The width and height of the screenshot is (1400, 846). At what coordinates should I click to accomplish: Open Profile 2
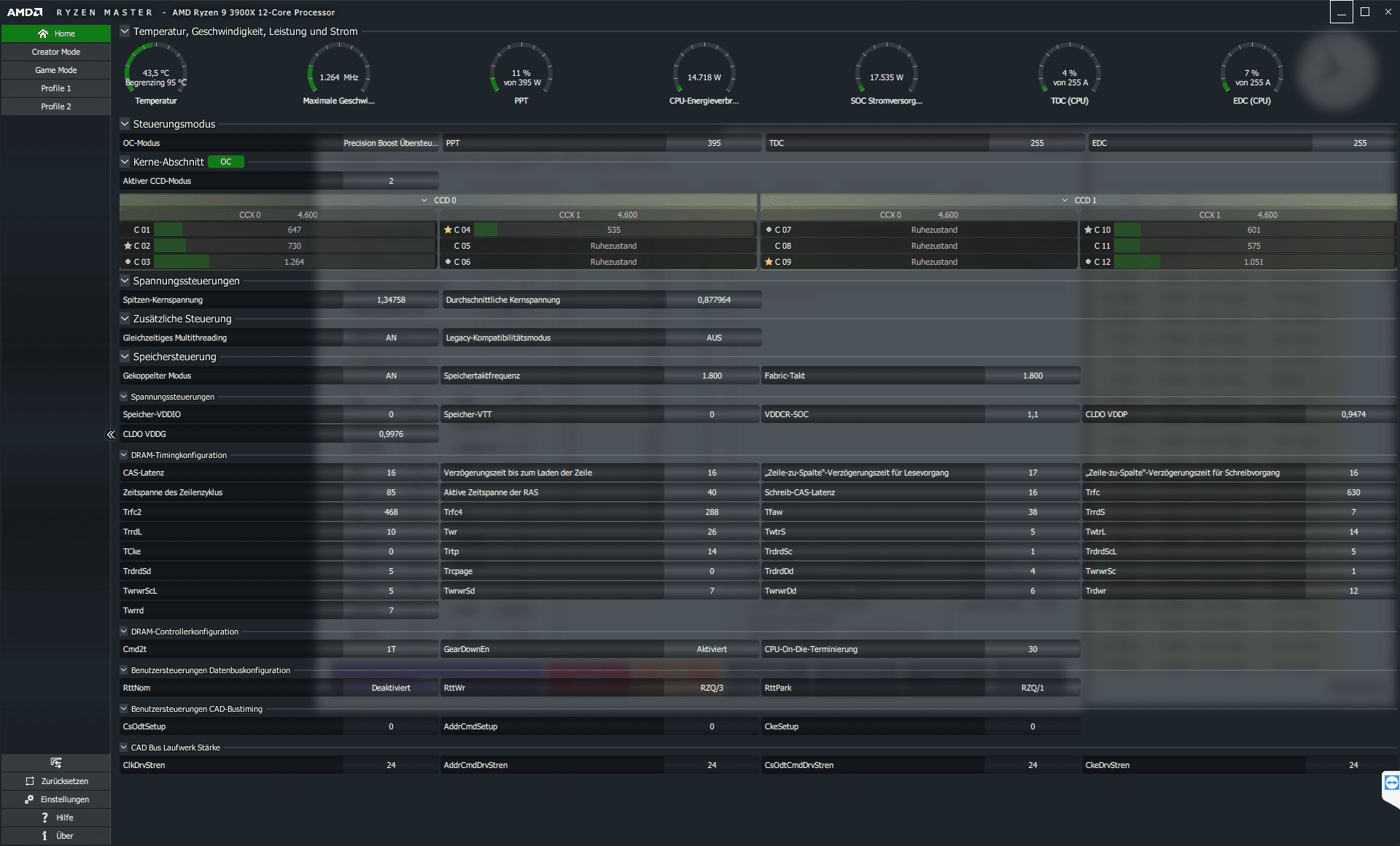[56, 106]
